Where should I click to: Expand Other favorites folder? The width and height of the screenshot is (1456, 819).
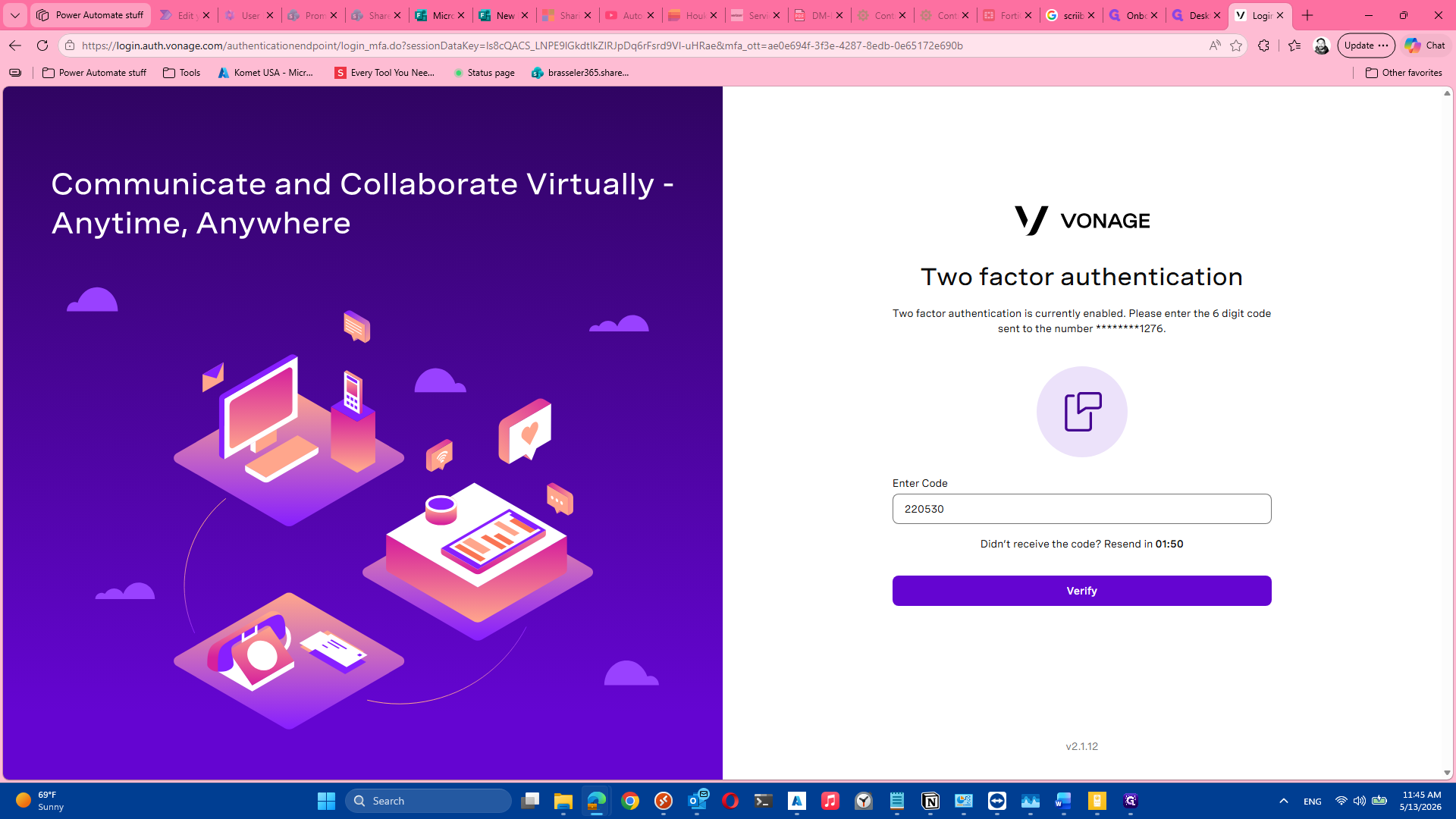click(x=1404, y=73)
